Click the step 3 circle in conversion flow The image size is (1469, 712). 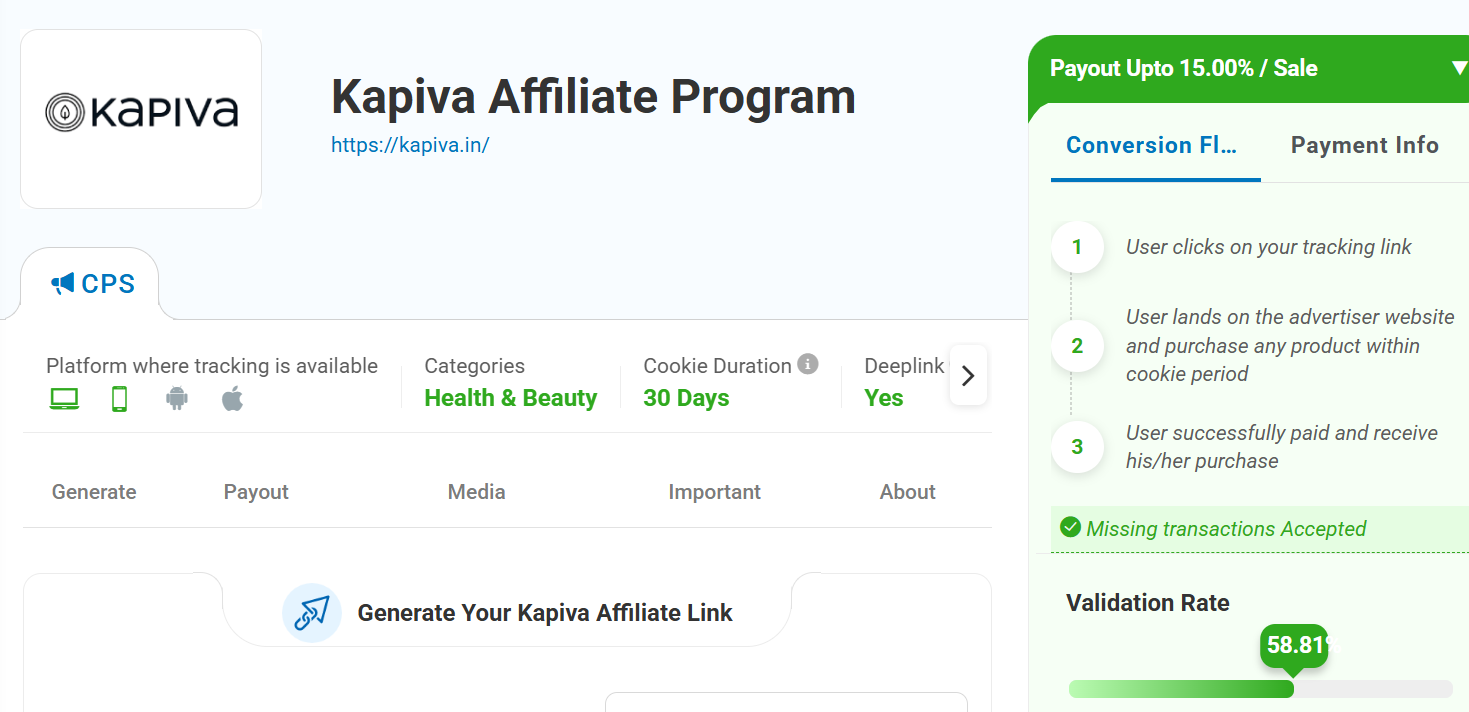point(1077,447)
